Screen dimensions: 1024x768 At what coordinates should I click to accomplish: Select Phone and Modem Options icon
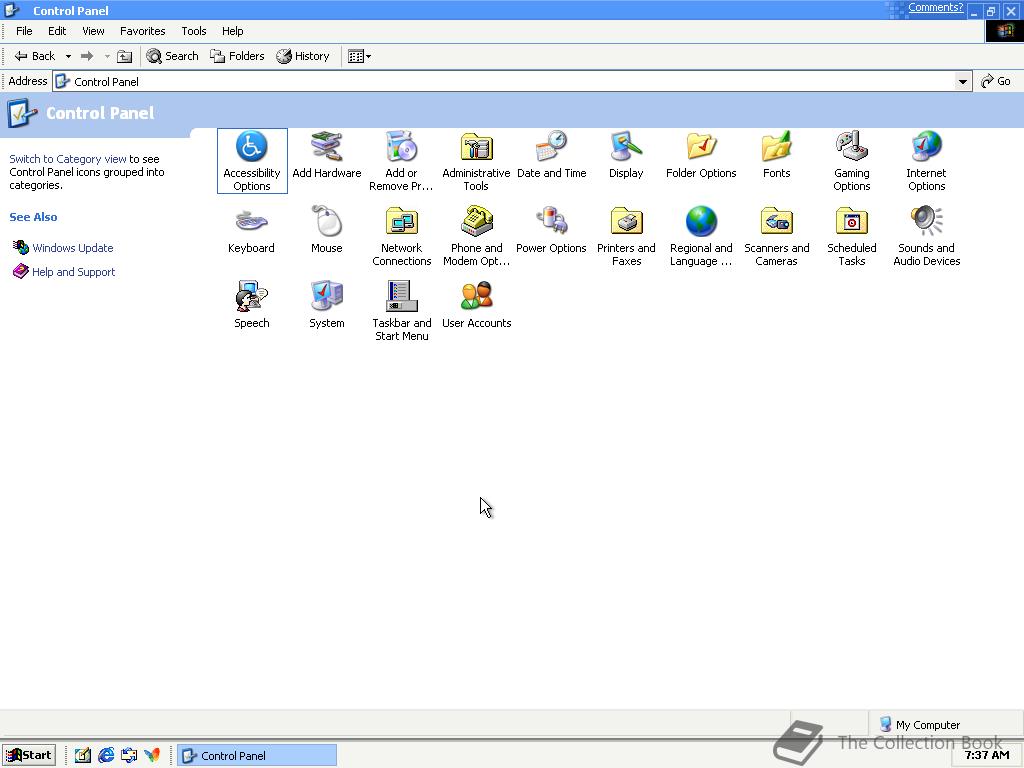pos(476,236)
